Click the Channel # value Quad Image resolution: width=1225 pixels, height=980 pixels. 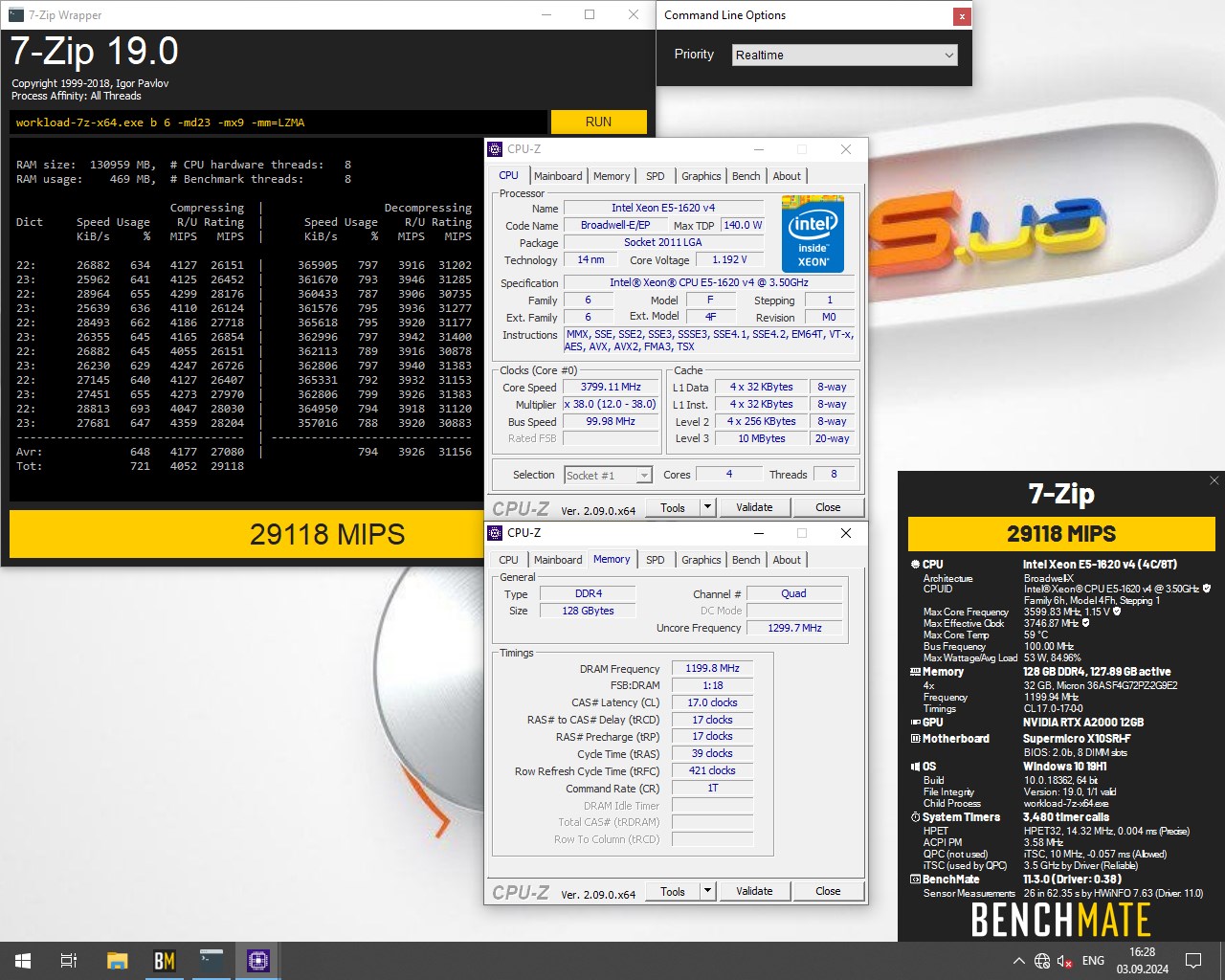(x=793, y=593)
